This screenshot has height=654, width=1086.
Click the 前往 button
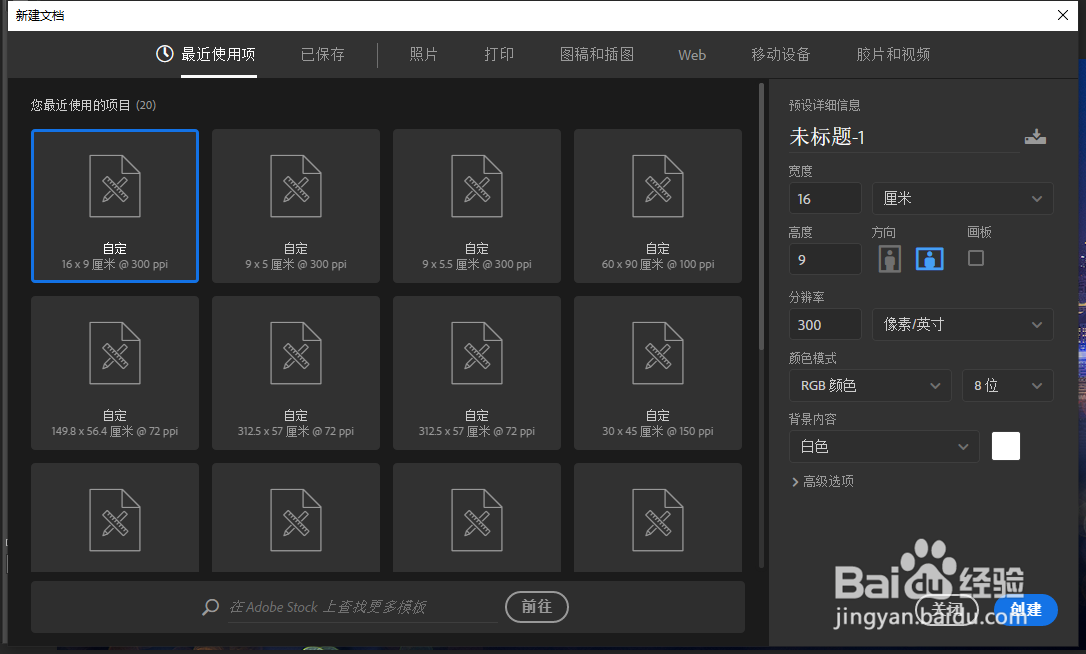tap(536, 606)
